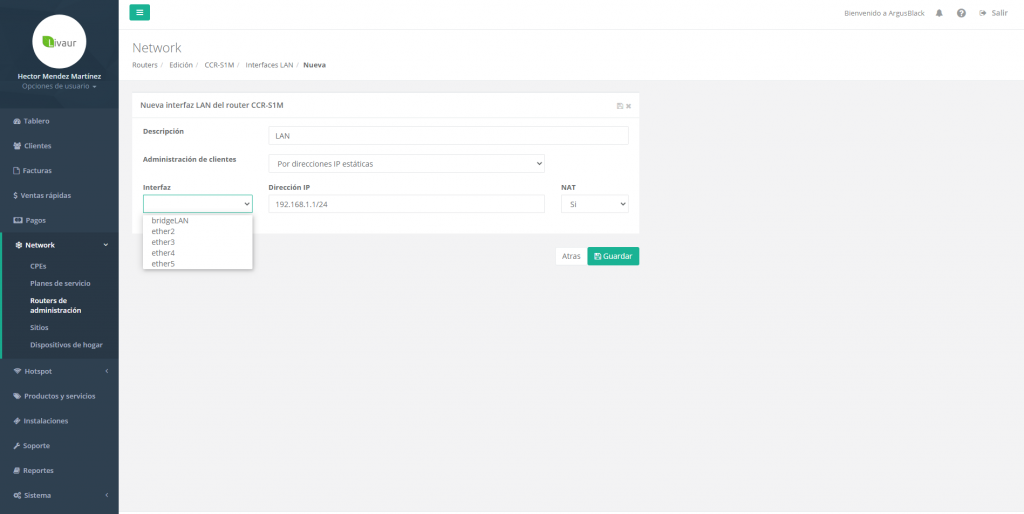This screenshot has width=1024, height=514.
Task: Click the Descripción input field
Action: pyautogui.click(x=449, y=136)
